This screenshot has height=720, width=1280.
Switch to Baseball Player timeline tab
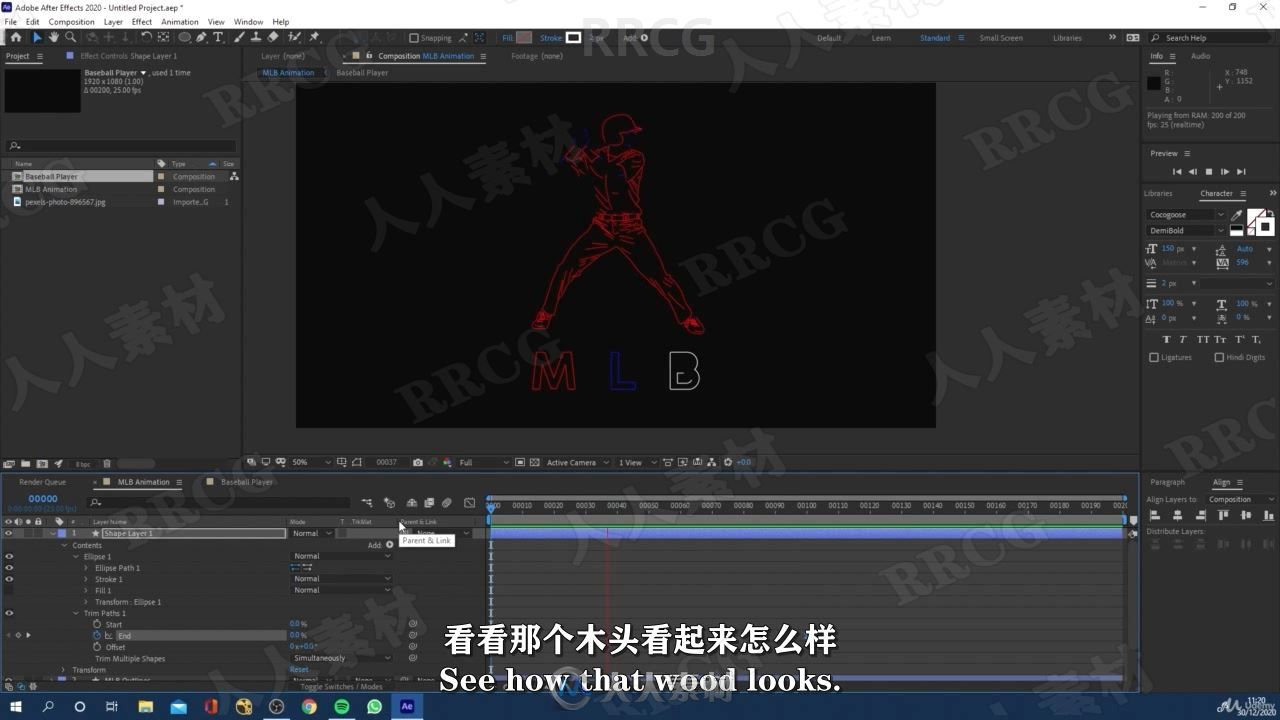(x=247, y=482)
